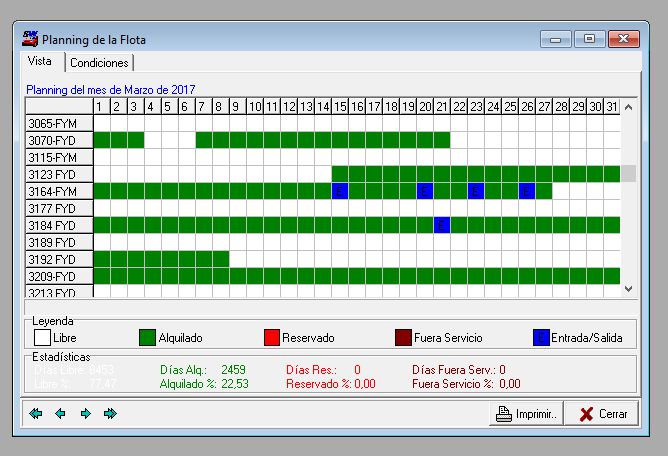668x456 pixels.
Task: Click the Días Res. statistic
Action: [x=323, y=369]
